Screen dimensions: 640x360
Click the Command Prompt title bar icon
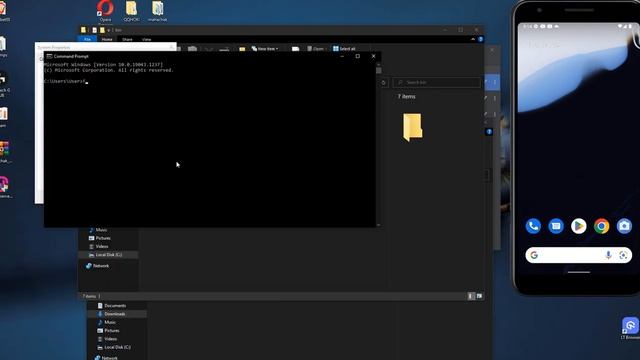49,56
